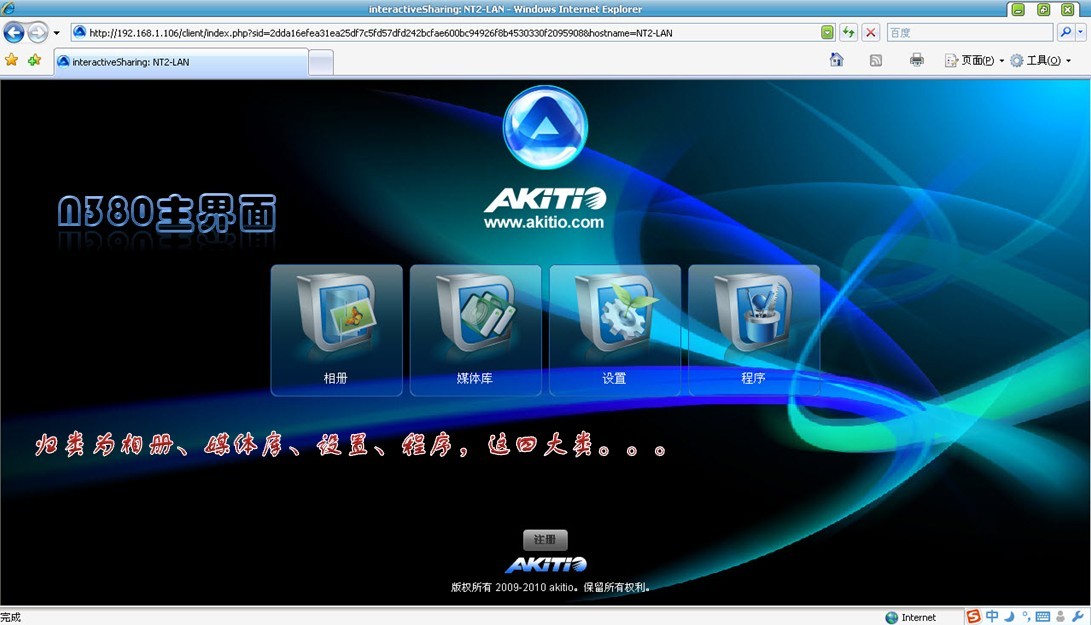Open the search provider dropdown arrow
Viewport: 1091px width, 625px height.
click(x=1081, y=32)
